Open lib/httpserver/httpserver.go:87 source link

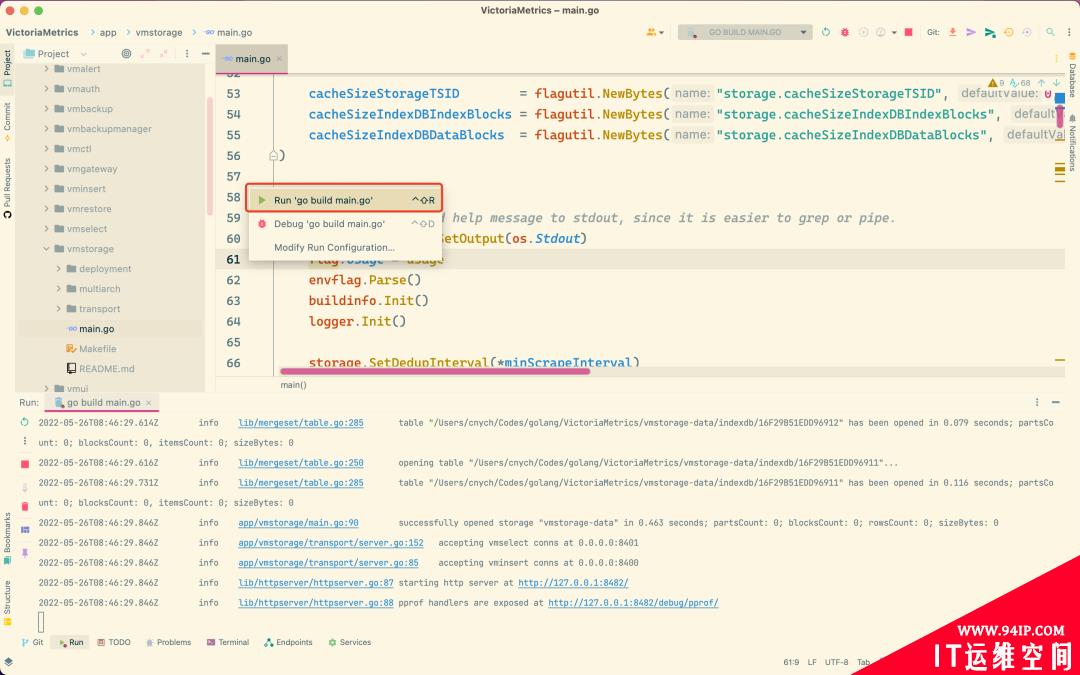tap(315, 583)
